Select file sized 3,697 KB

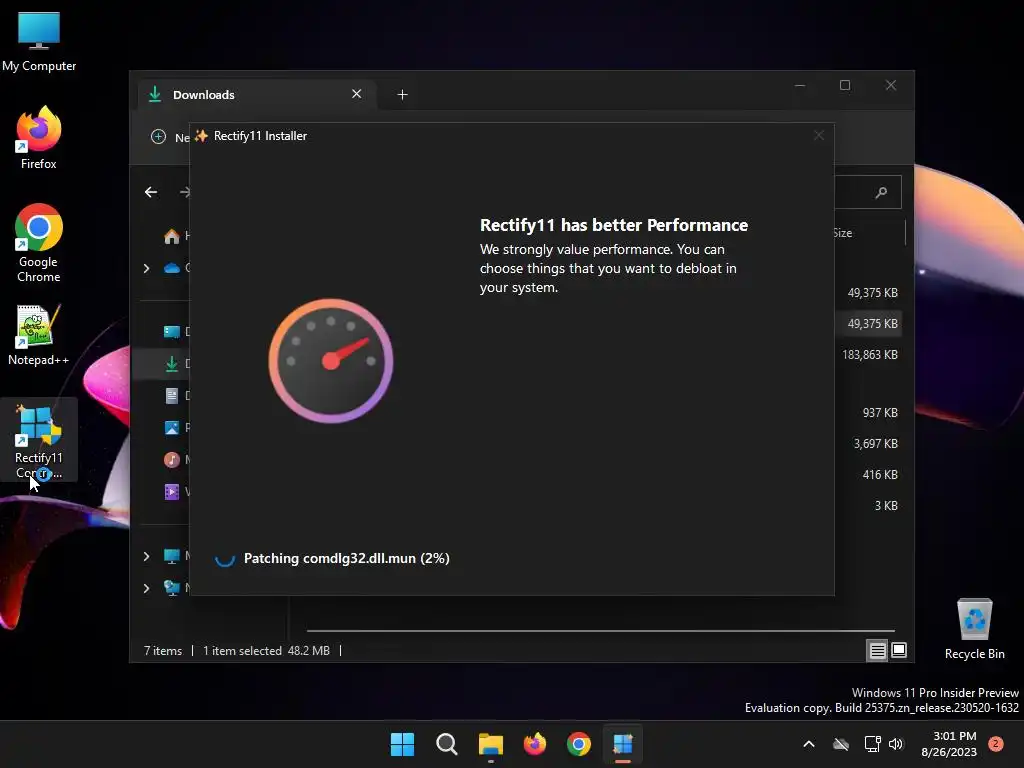[x=875, y=443]
